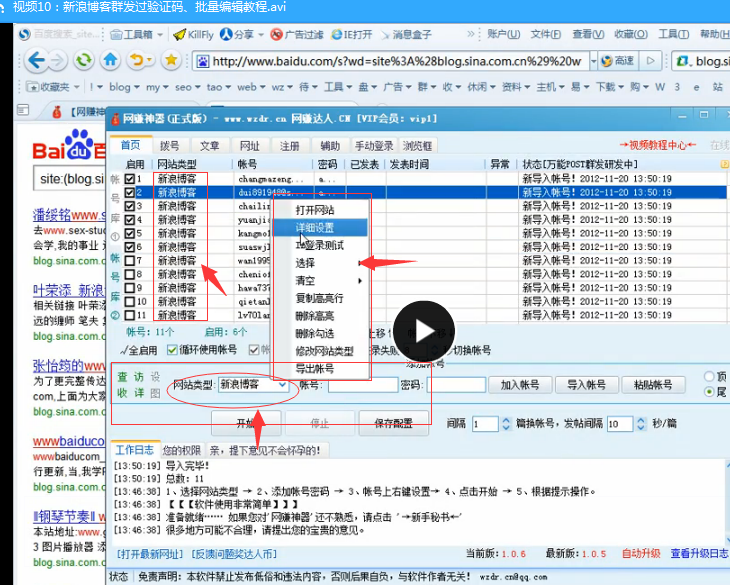Toggle 循环使用帐号 checkbox

click(173, 351)
